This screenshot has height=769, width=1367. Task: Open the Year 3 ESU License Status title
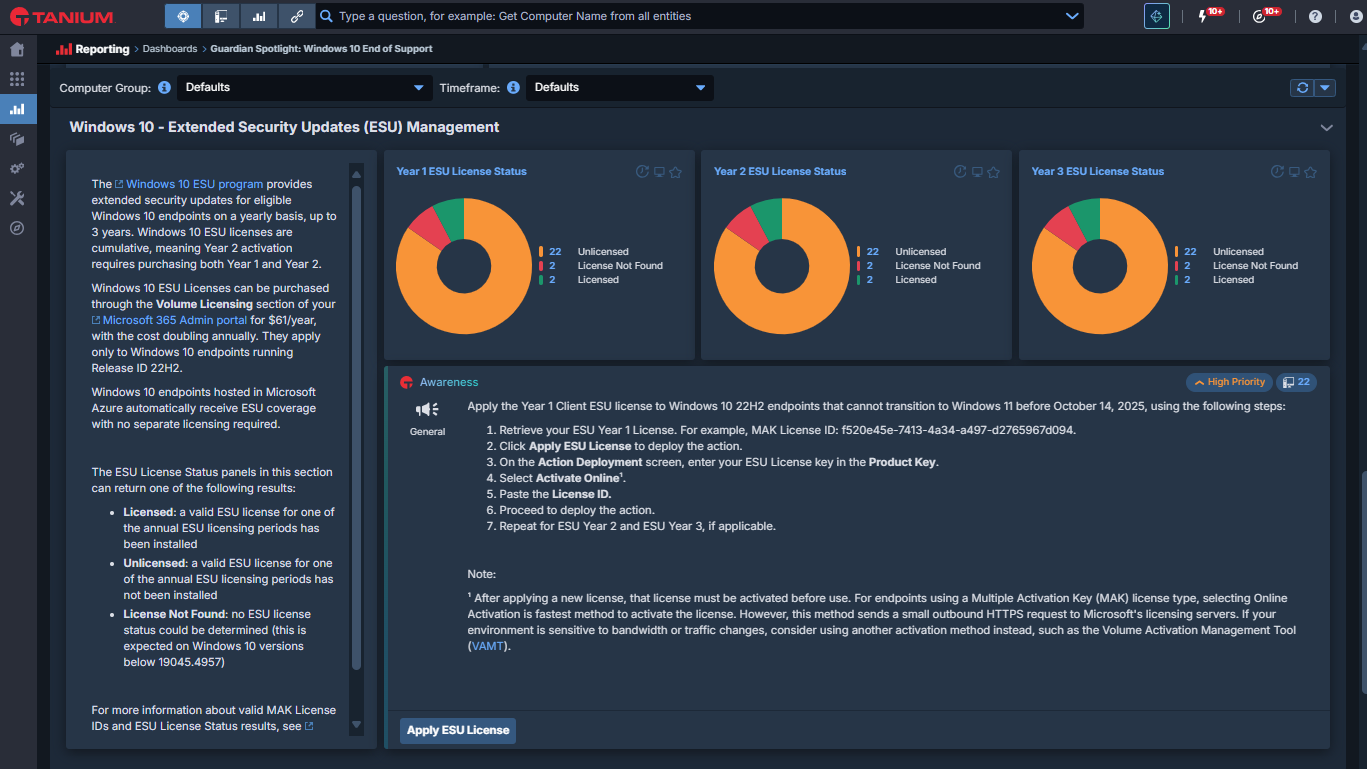(x=1098, y=172)
